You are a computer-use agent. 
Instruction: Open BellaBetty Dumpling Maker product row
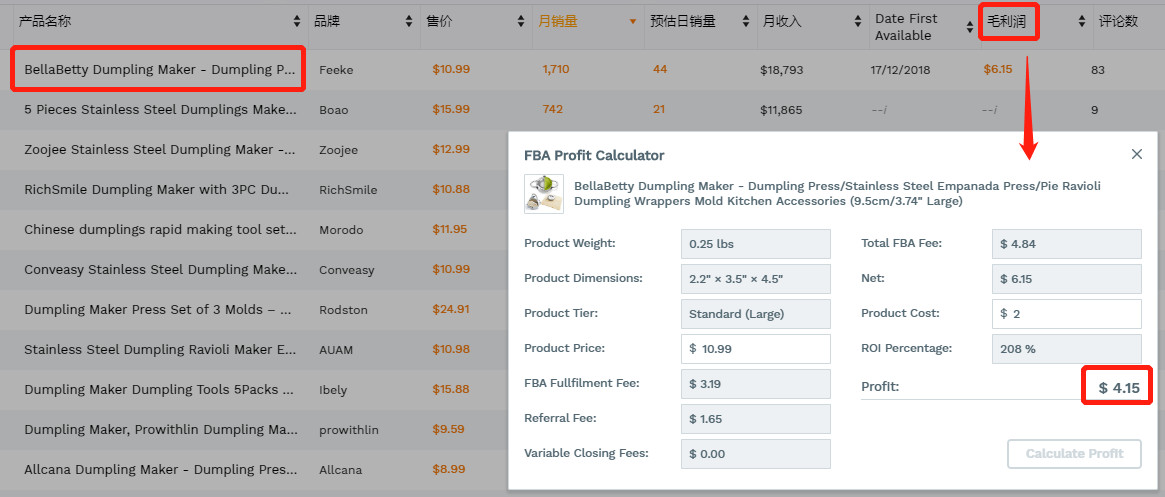click(x=160, y=70)
